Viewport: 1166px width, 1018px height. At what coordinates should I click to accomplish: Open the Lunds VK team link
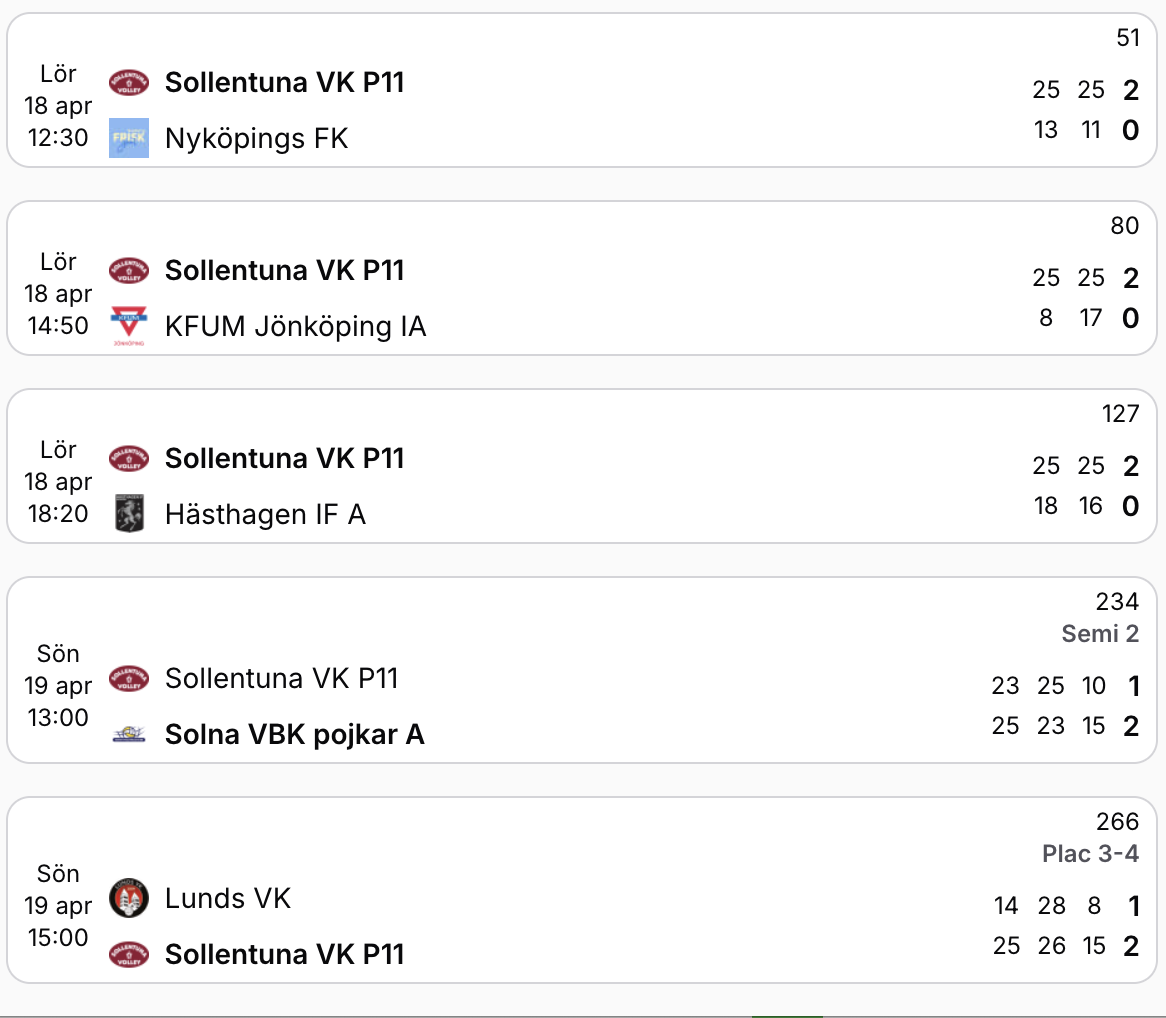coord(228,898)
